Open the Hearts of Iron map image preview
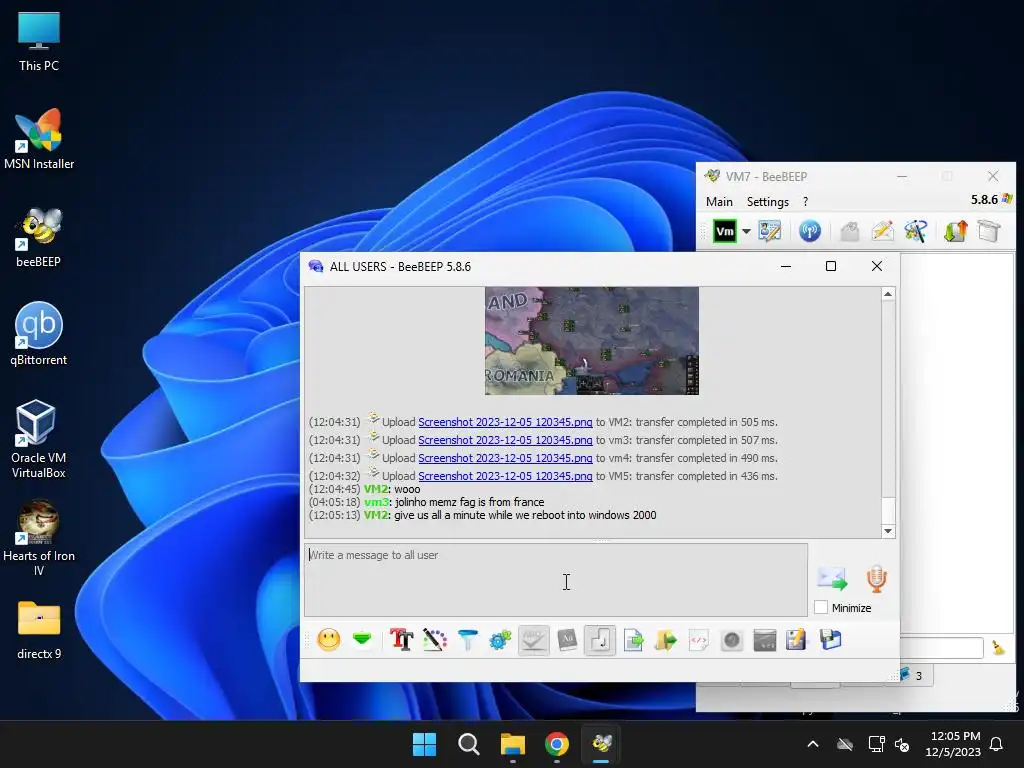 pos(592,340)
